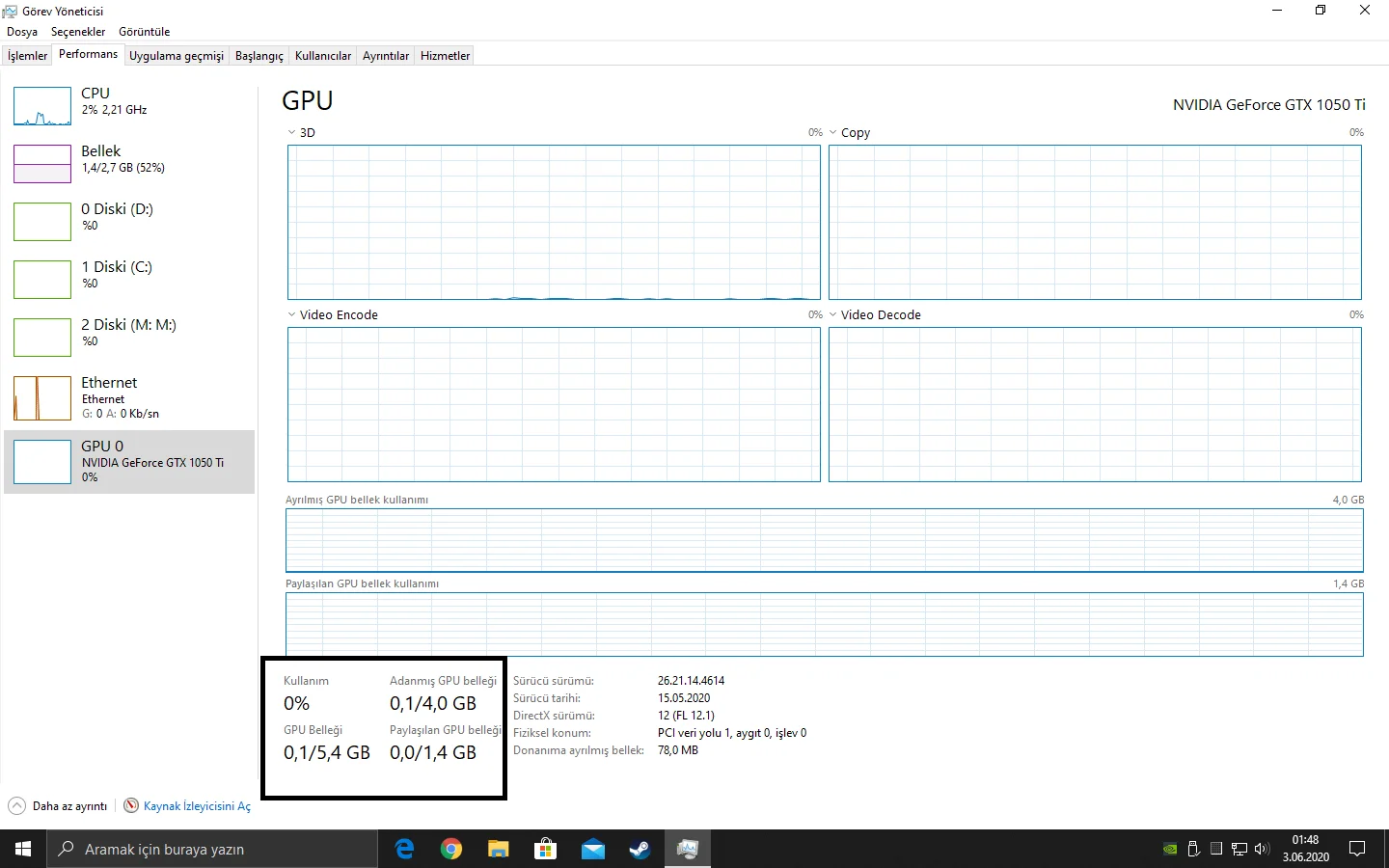Image resolution: width=1389 pixels, height=868 pixels.
Task: Open Kaynak İzleyicisini Aç link
Action: 187,806
